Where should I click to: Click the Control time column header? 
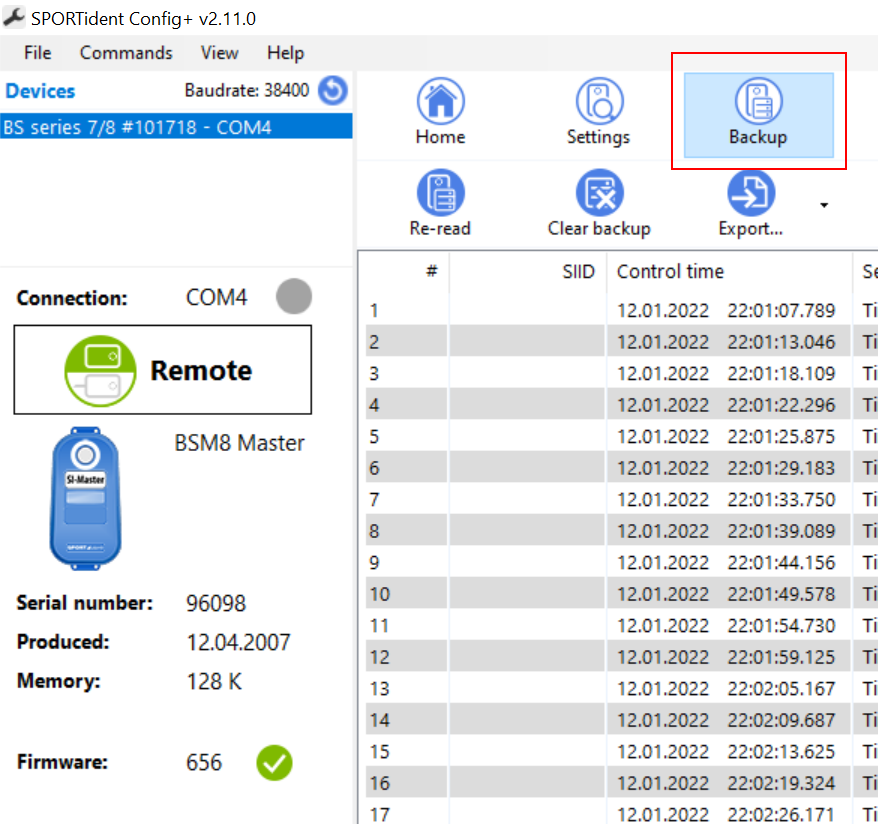pos(670,271)
